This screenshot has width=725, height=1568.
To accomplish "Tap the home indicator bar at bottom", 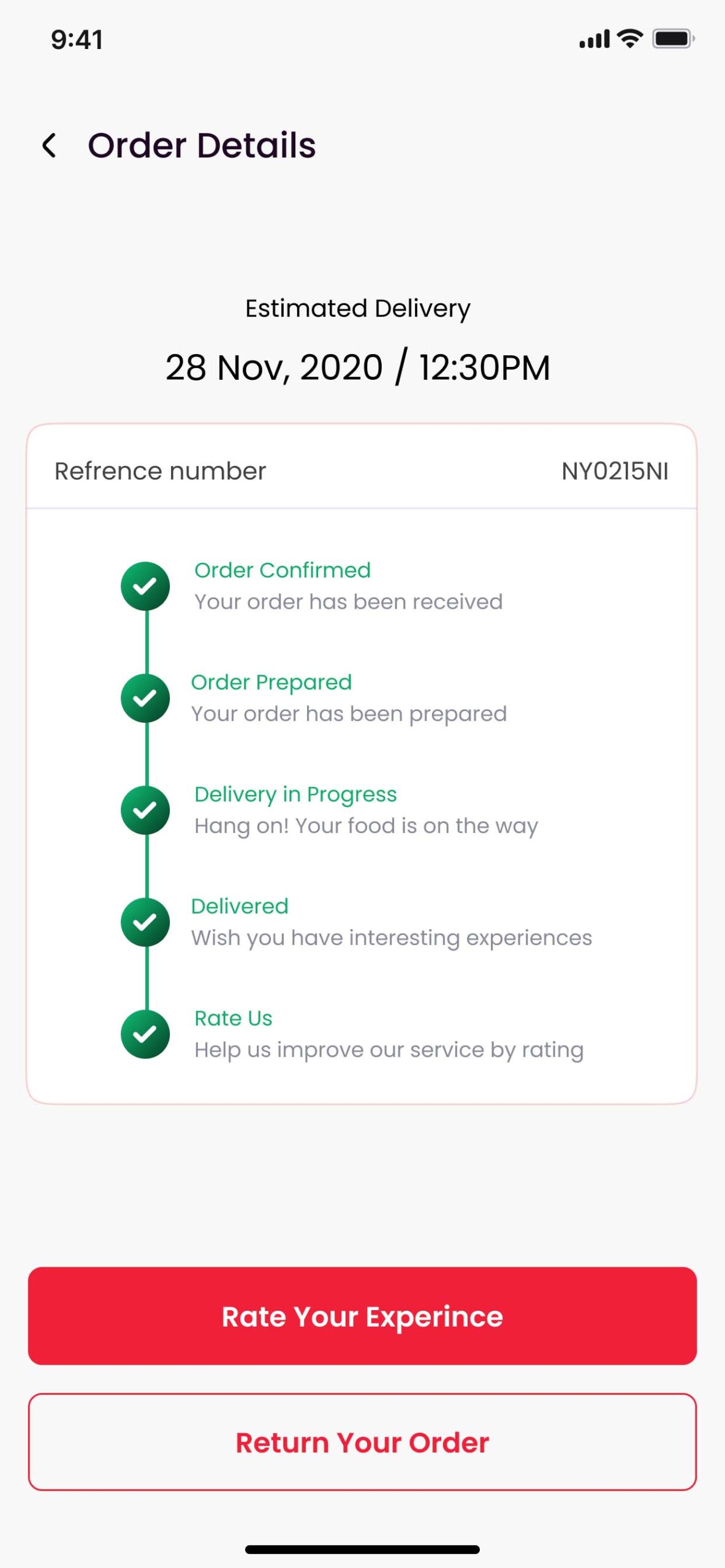I will [362, 1550].
